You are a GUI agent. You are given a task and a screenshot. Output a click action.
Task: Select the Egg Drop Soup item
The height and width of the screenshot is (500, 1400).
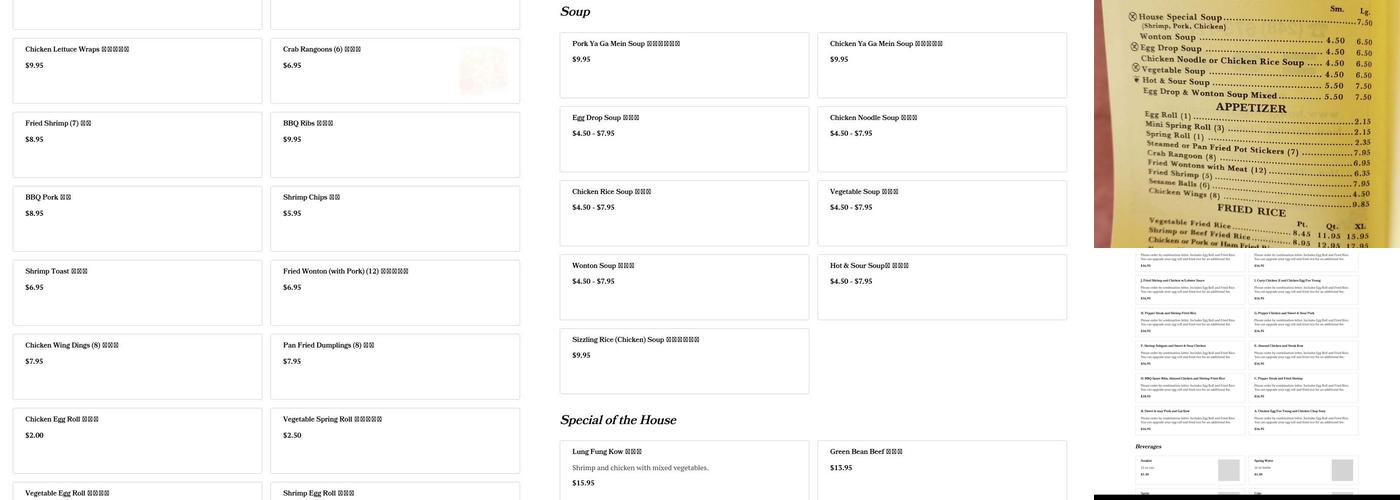coord(684,138)
